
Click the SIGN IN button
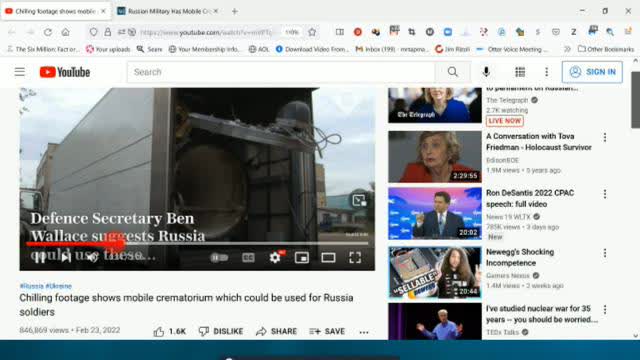tap(592, 72)
